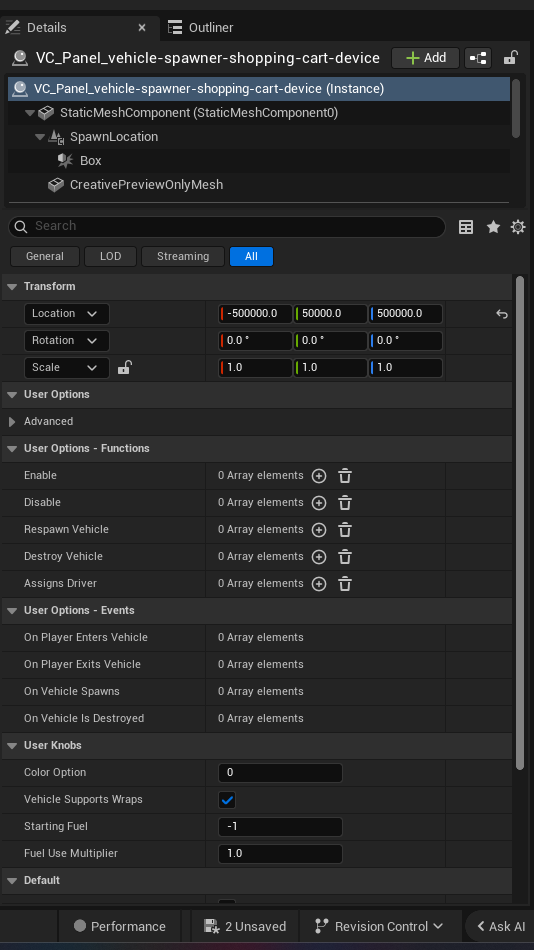The width and height of the screenshot is (534, 950).
Task: Add element to Enable array
Action: pyautogui.click(x=319, y=476)
